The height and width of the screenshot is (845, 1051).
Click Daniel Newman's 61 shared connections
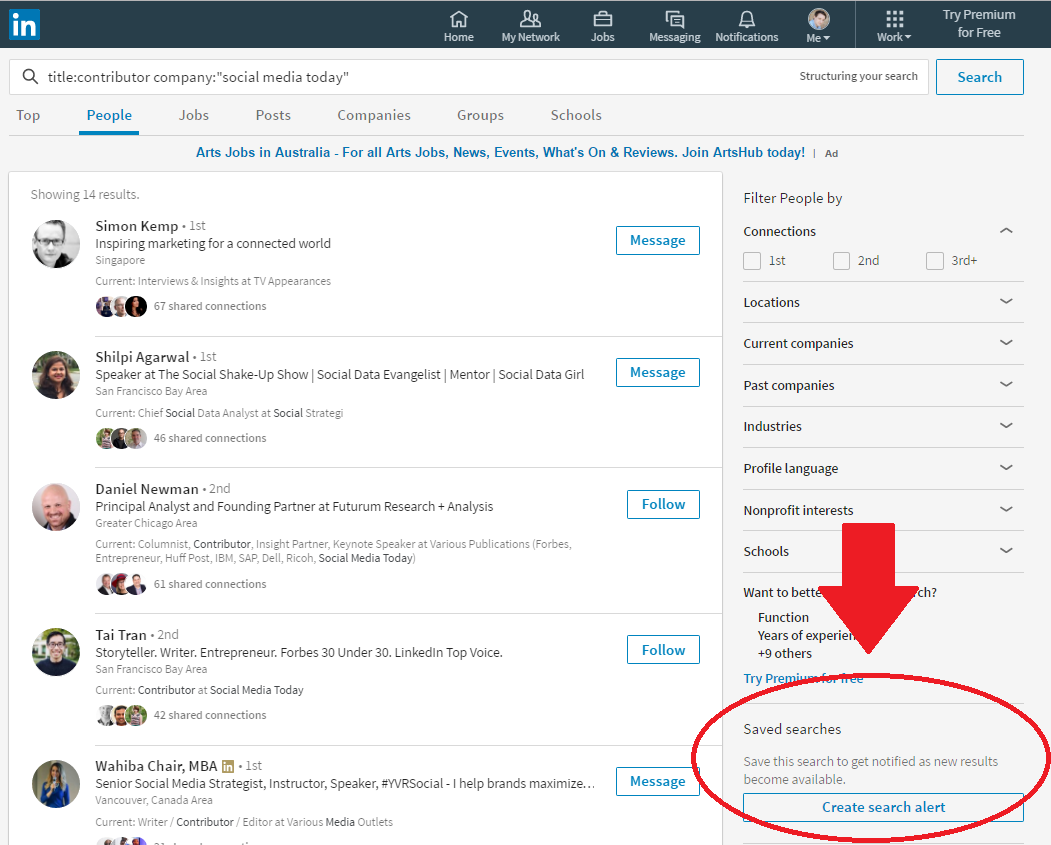point(210,584)
